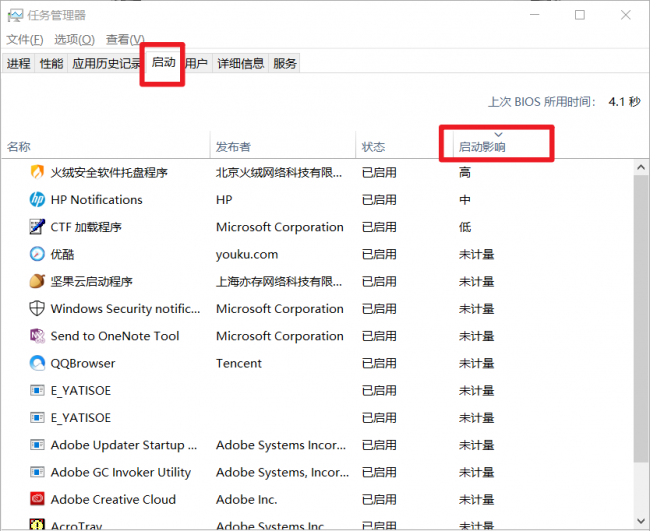Click the 低 startup impact value
Image resolution: width=650 pixels, height=531 pixels.
465,227
